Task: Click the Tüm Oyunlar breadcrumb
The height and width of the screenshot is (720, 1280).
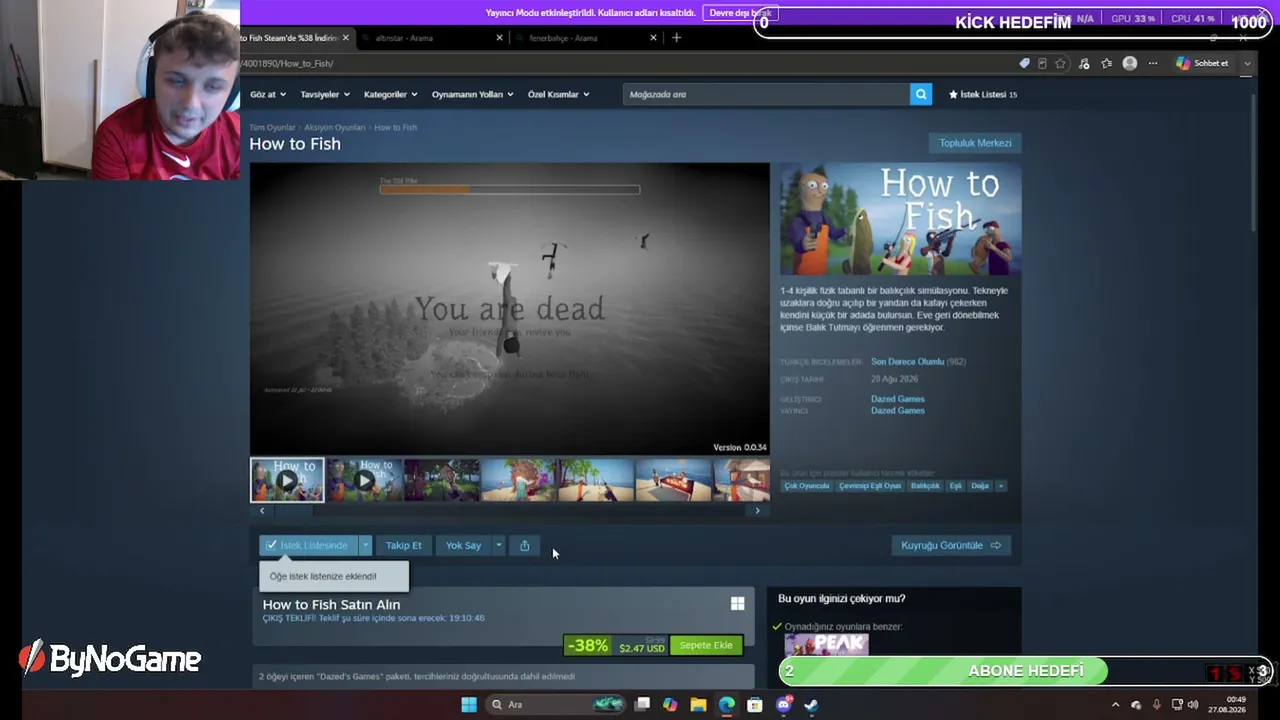Action: [x=272, y=128]
